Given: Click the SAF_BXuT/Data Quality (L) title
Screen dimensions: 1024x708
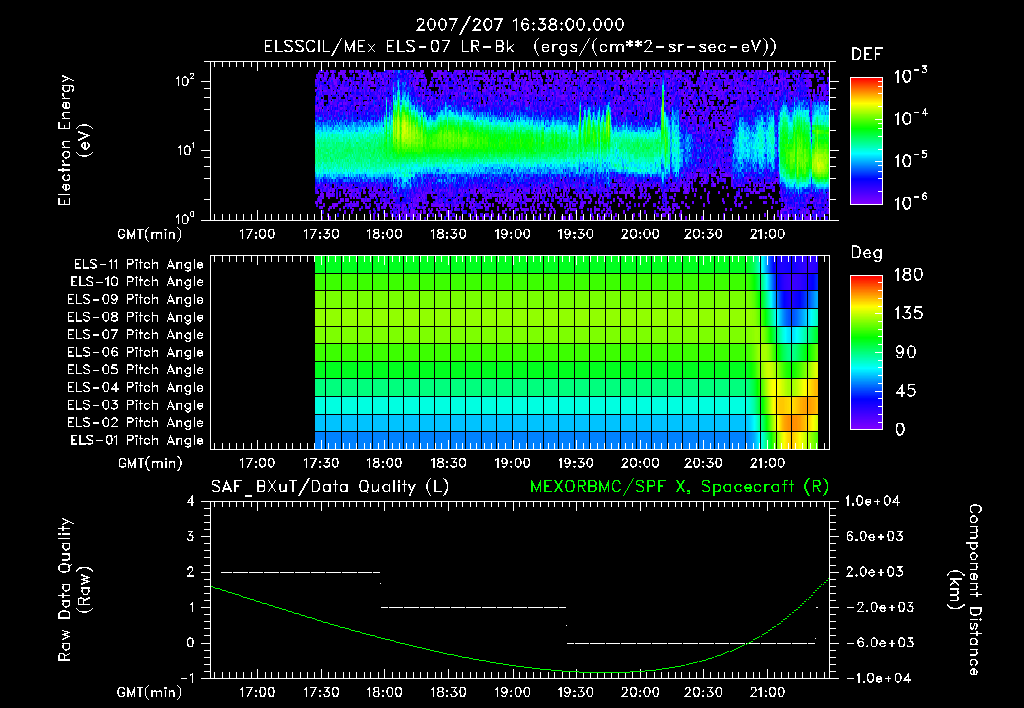Looking at the screenshot, I should (330, 487).
